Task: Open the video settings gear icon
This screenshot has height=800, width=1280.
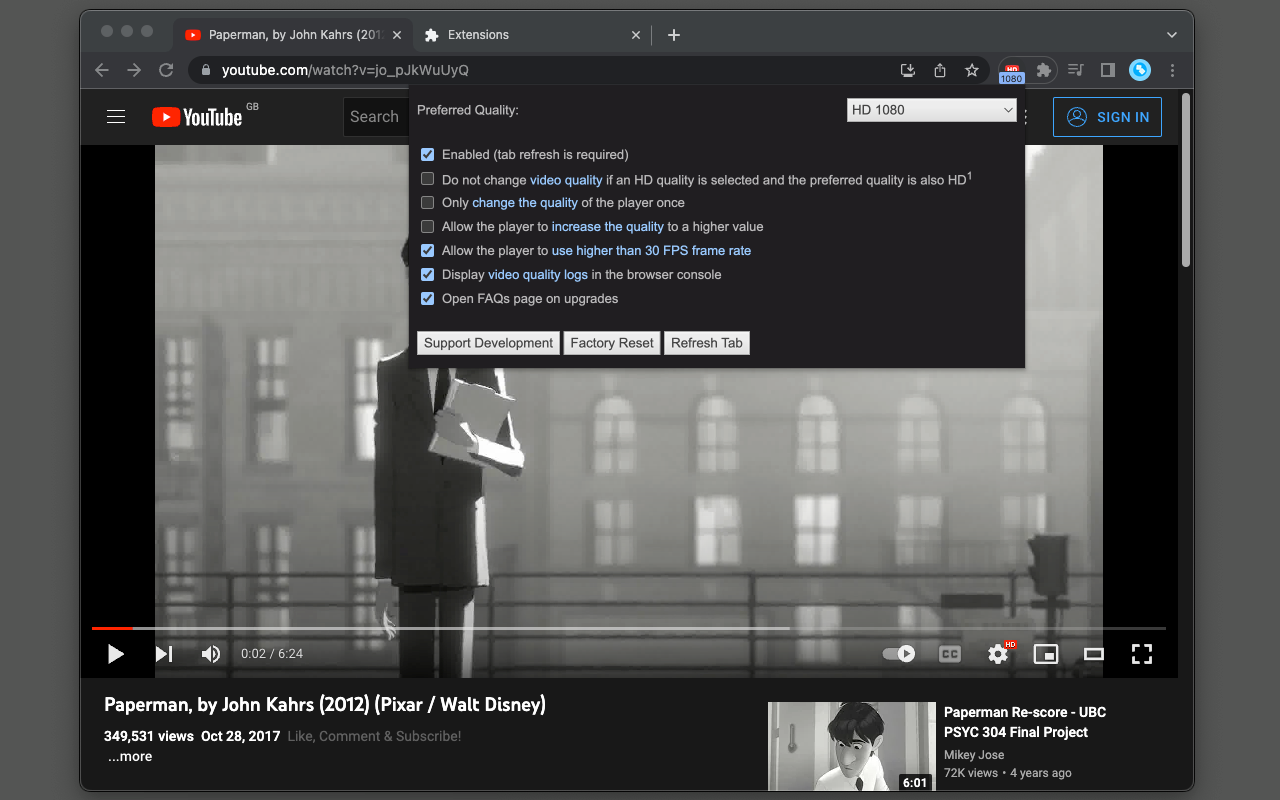Action: click(998, 654)
